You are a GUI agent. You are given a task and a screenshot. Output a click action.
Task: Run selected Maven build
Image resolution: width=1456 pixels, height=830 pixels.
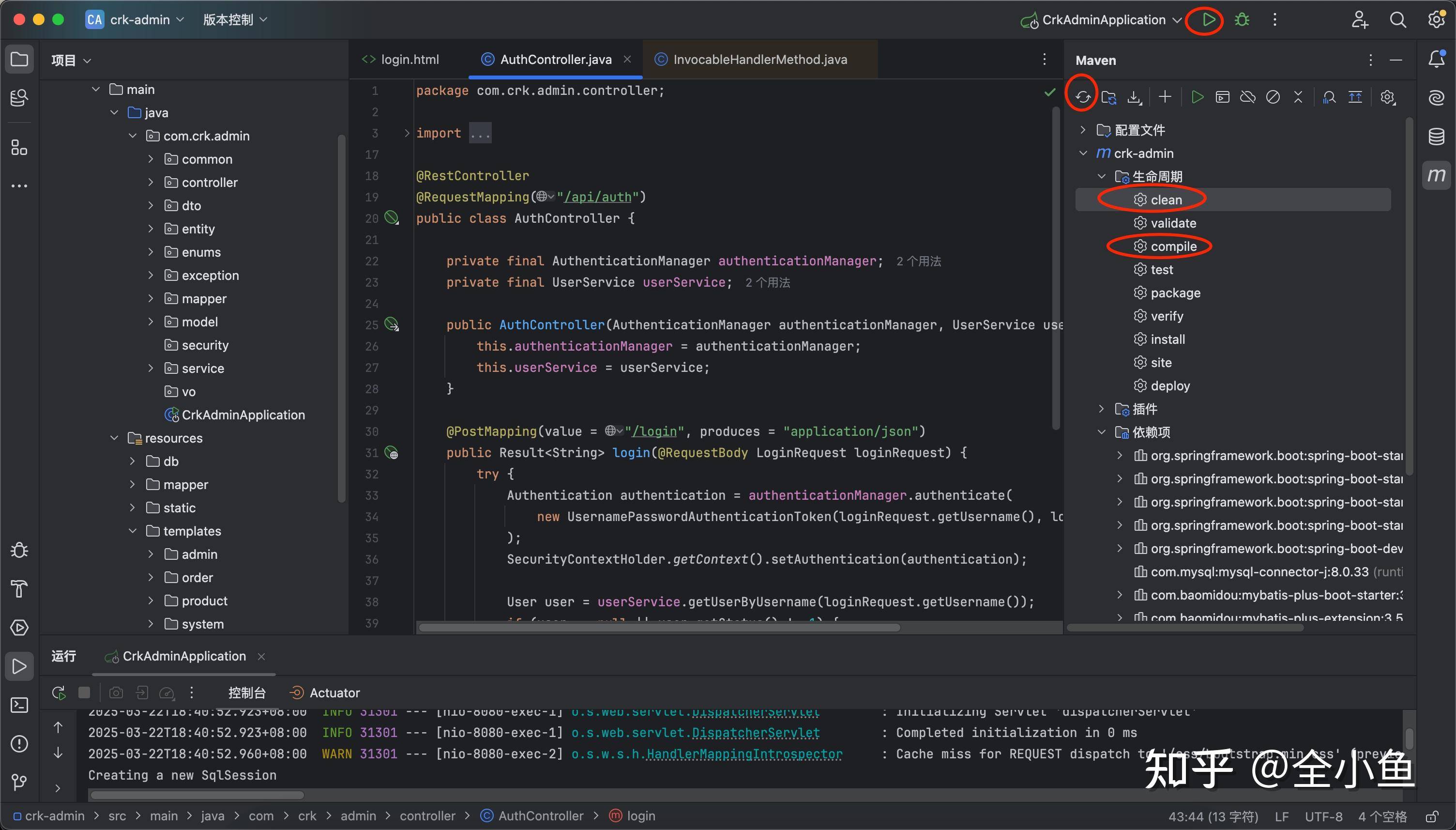click(x=1198, y=97)
